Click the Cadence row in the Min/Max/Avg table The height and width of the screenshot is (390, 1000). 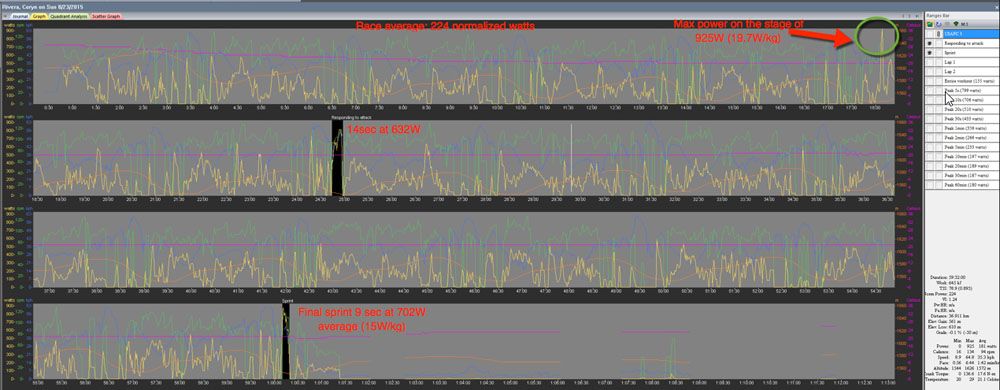964,351
